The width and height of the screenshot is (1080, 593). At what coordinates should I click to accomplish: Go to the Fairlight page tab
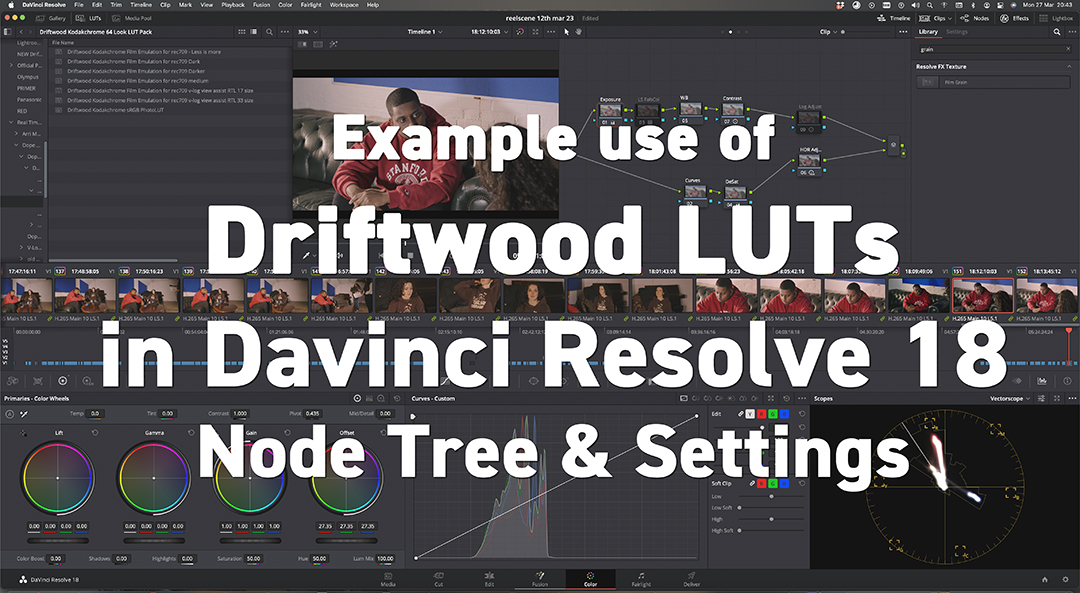click(x=641, y=579)
